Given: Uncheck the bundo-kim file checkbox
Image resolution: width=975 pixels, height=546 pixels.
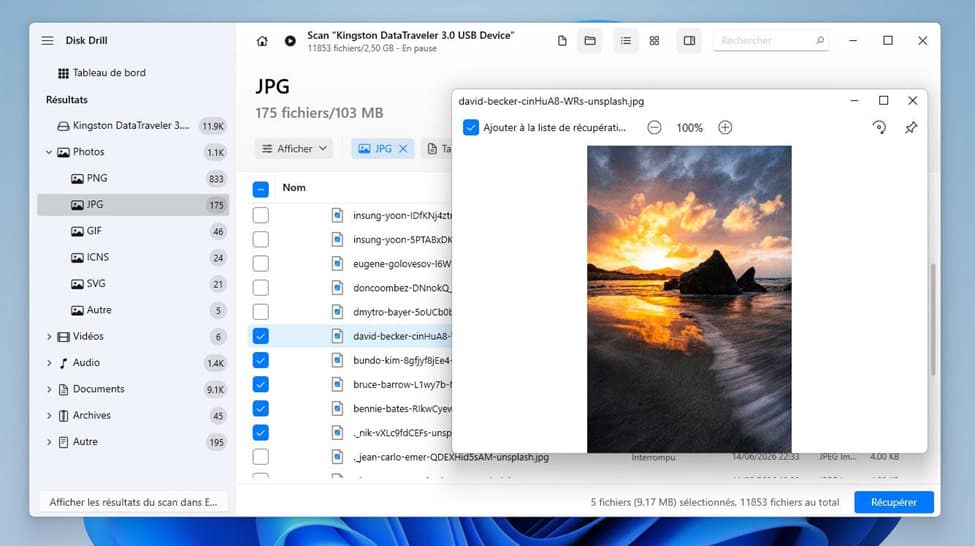Looking at the screenshot, I should [x=261, y=360].
